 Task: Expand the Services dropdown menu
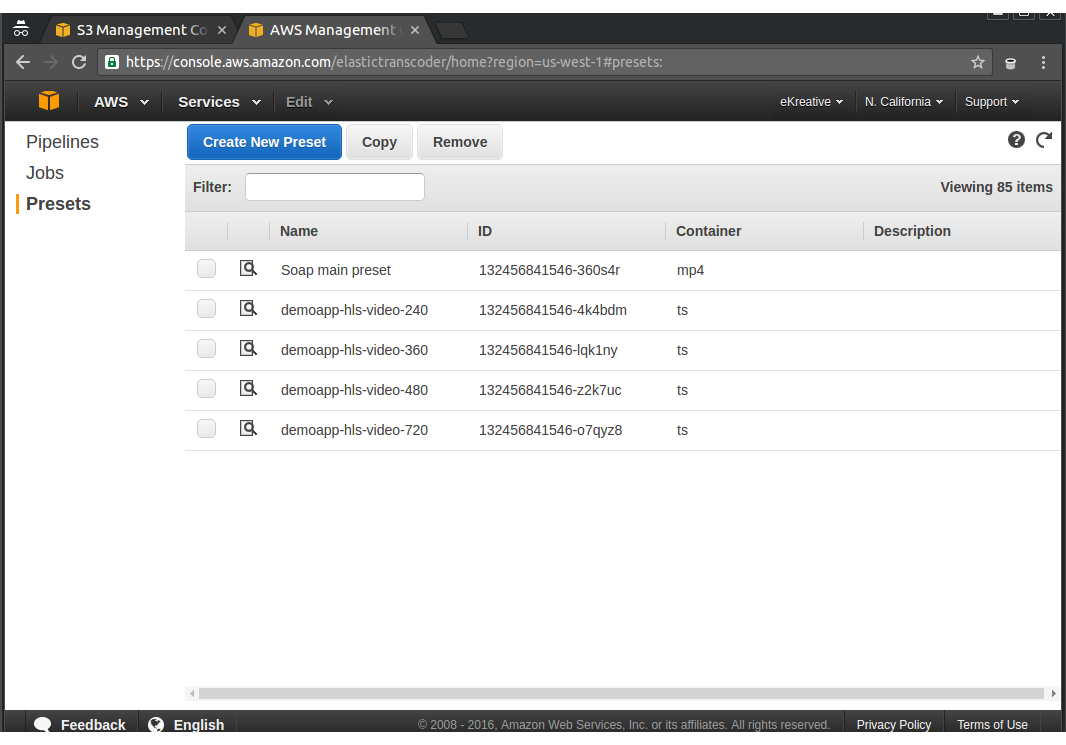click(219, 102)
